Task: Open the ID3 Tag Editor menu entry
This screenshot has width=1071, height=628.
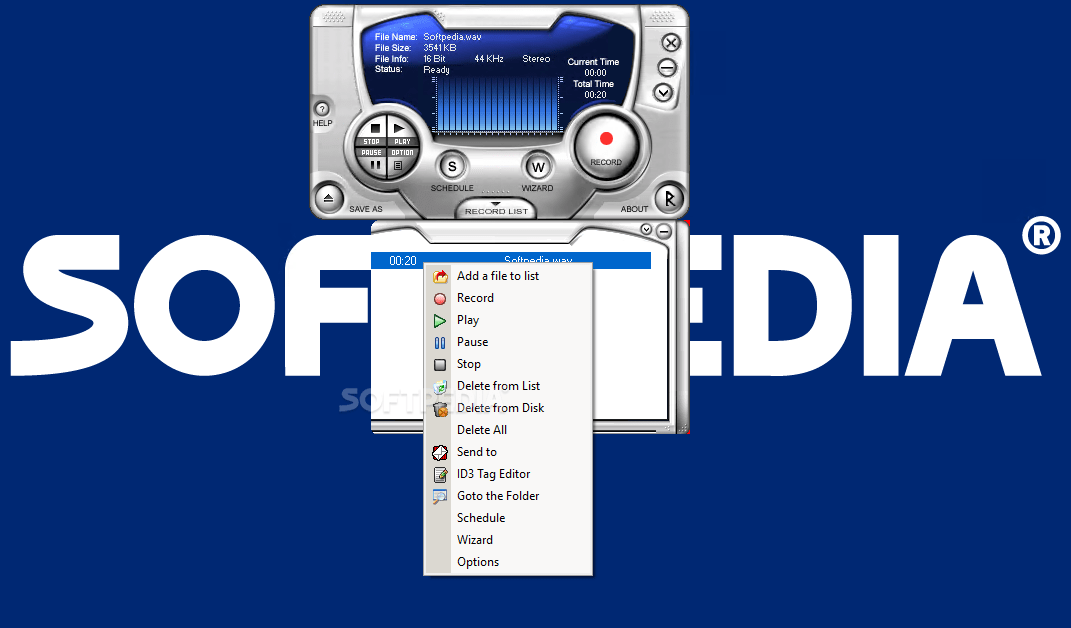Action: click(492, 473)
